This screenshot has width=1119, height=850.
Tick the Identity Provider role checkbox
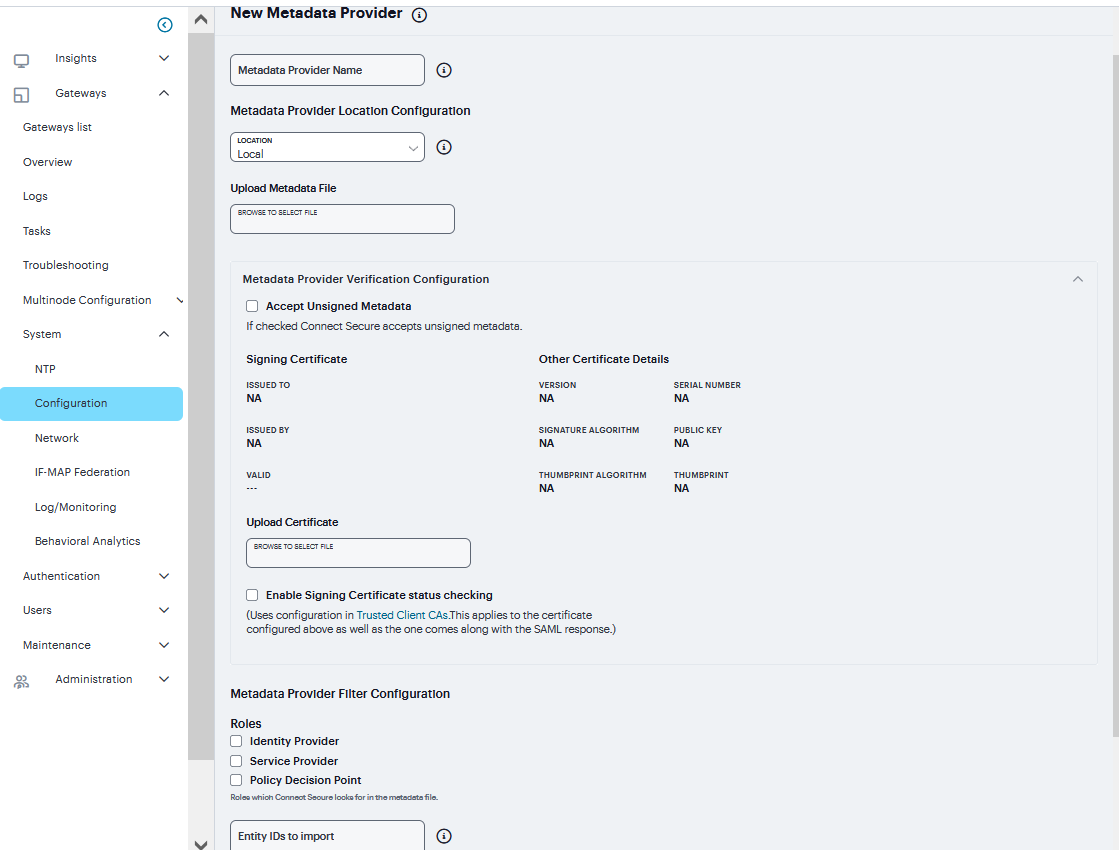click(236, 741)
